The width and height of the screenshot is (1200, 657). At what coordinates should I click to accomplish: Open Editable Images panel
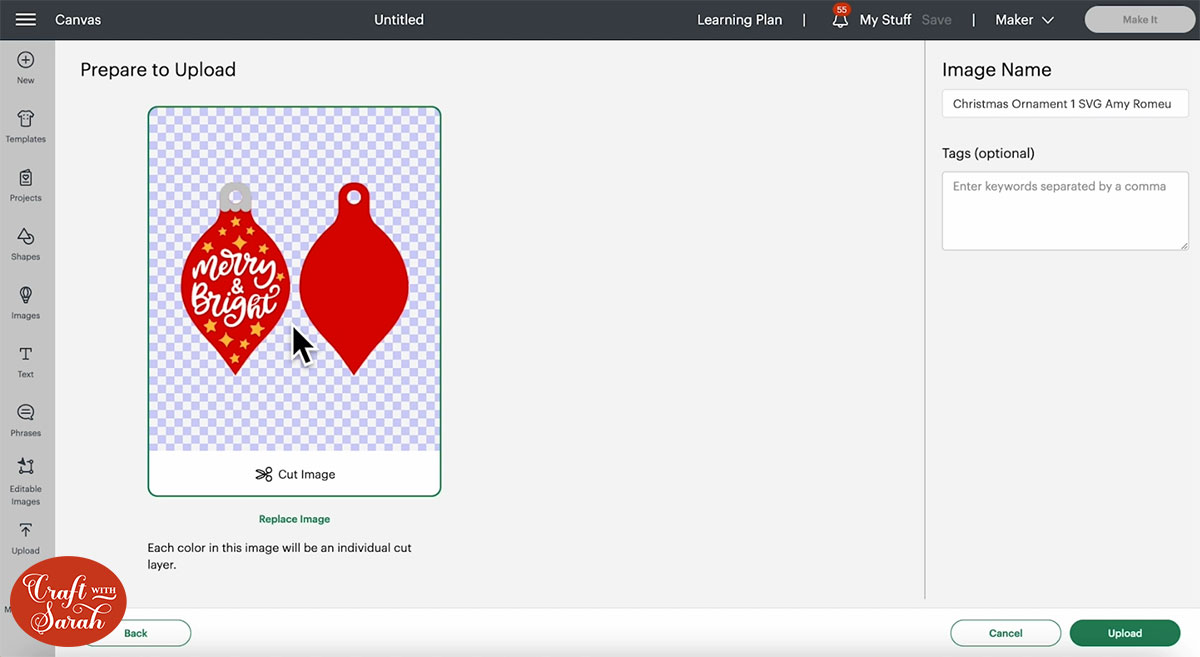coord(26,482)
